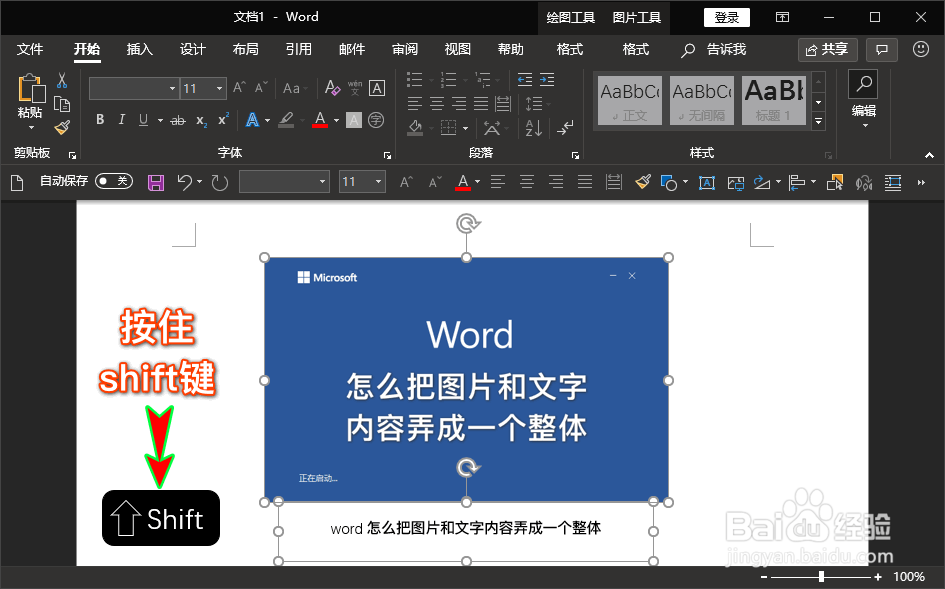This screenshot has width=945, height=589.
Task: Click text highlight color pen
Action: [x=286, y=120]
